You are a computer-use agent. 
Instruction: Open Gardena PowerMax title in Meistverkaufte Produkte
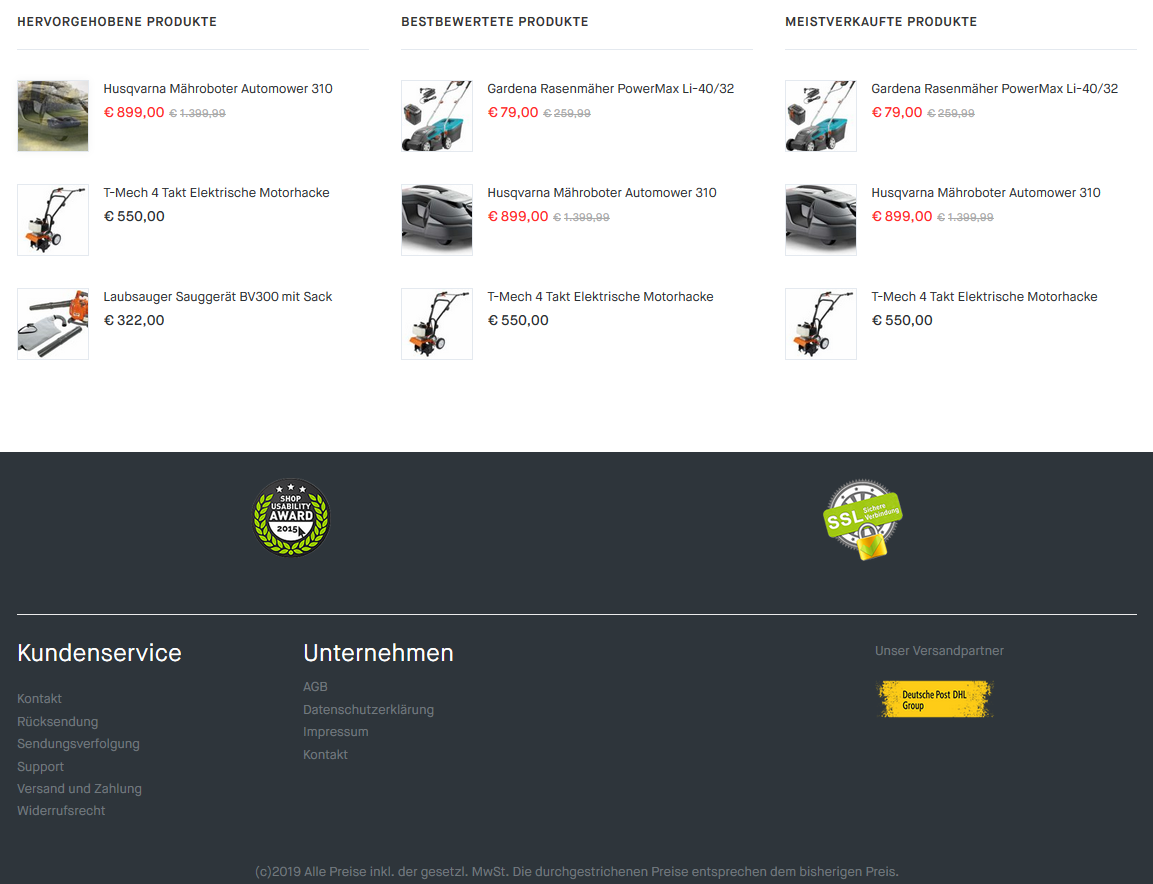click(x=994, y=88)
